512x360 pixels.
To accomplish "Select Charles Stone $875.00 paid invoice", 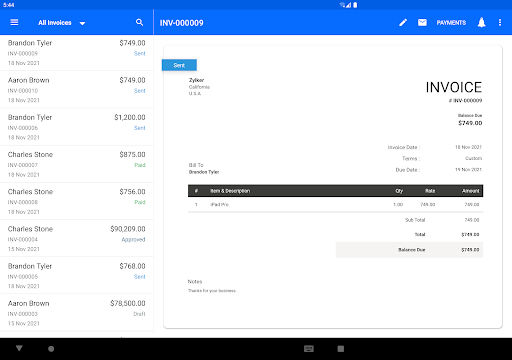I will (x=77, y=164).
